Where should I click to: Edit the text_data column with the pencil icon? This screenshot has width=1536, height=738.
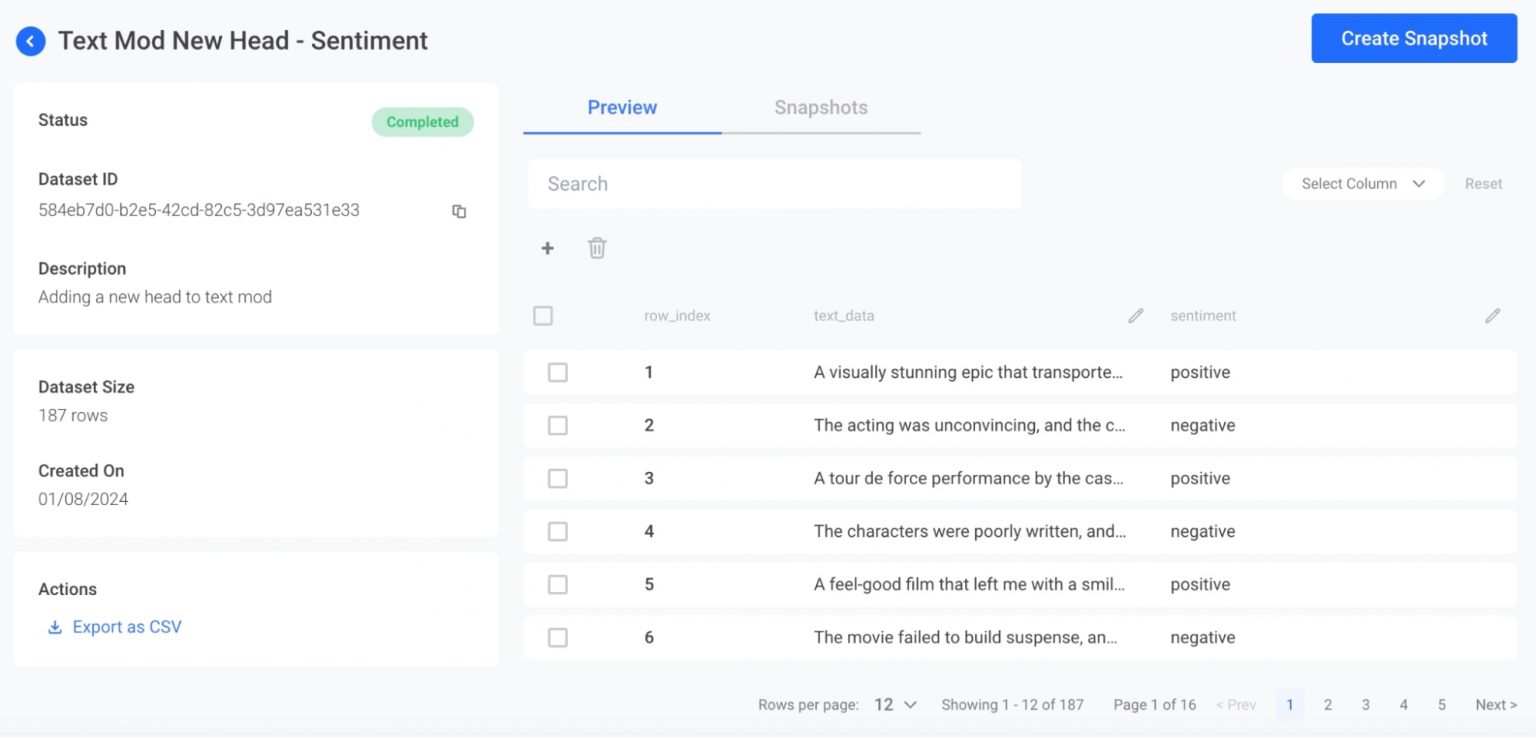(x=1136, y=315)
